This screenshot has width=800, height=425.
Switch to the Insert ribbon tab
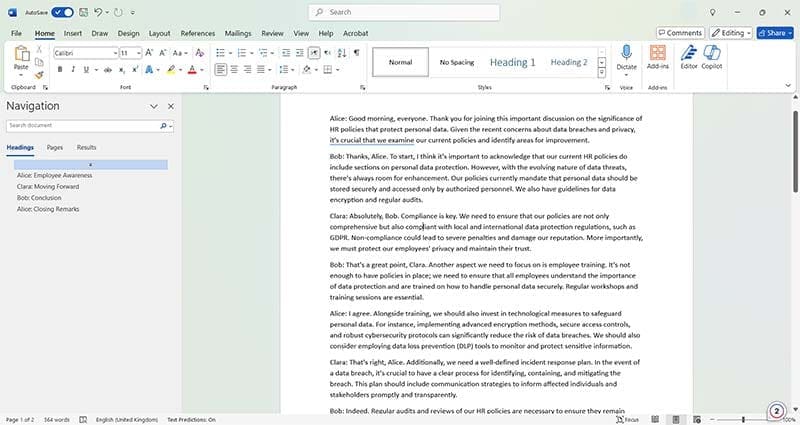[x=72, y=33]
